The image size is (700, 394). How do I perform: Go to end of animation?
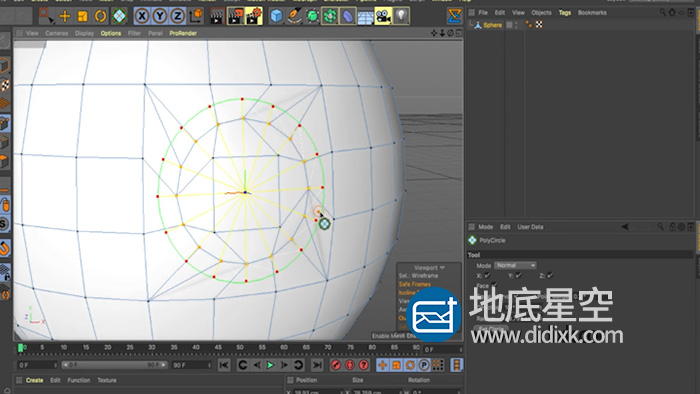[x=317, y=365]
